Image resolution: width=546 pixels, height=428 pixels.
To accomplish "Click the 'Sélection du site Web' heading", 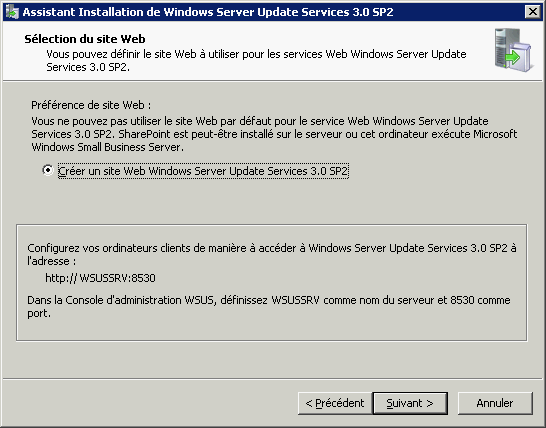I will pyautogui.click(x=85, y=39).
